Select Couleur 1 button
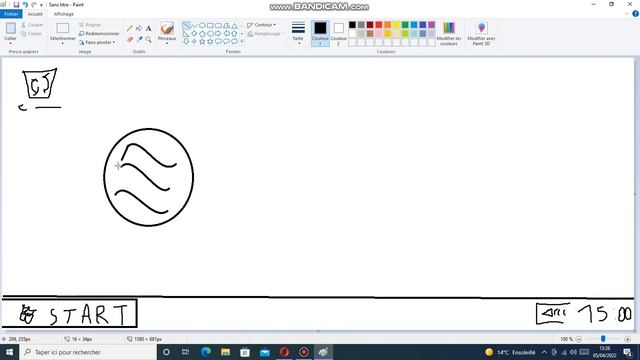This screenshot has height=360, width=640. (320, 33)
